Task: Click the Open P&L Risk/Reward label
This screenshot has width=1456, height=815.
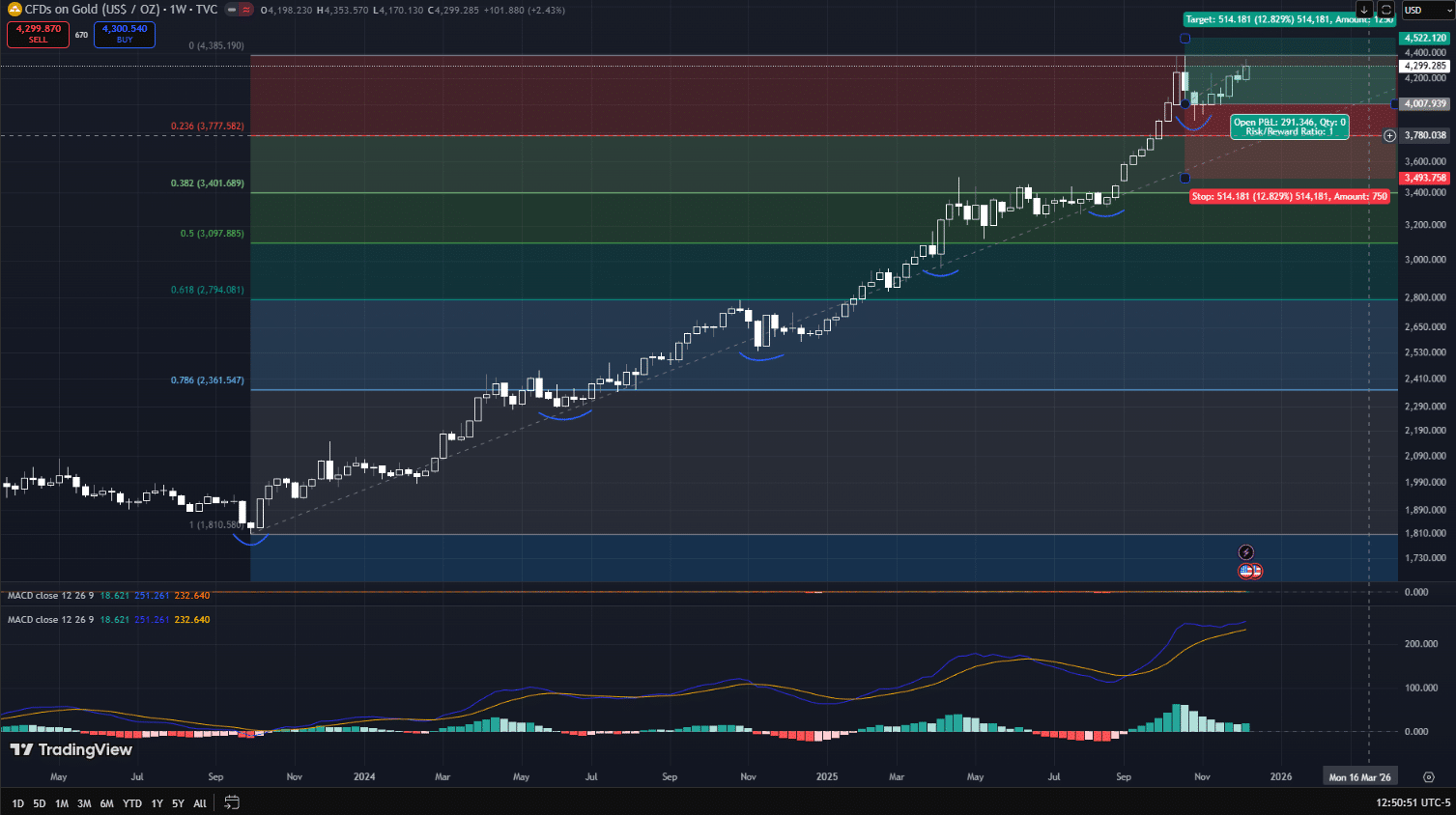Action: pos(1289,126)
